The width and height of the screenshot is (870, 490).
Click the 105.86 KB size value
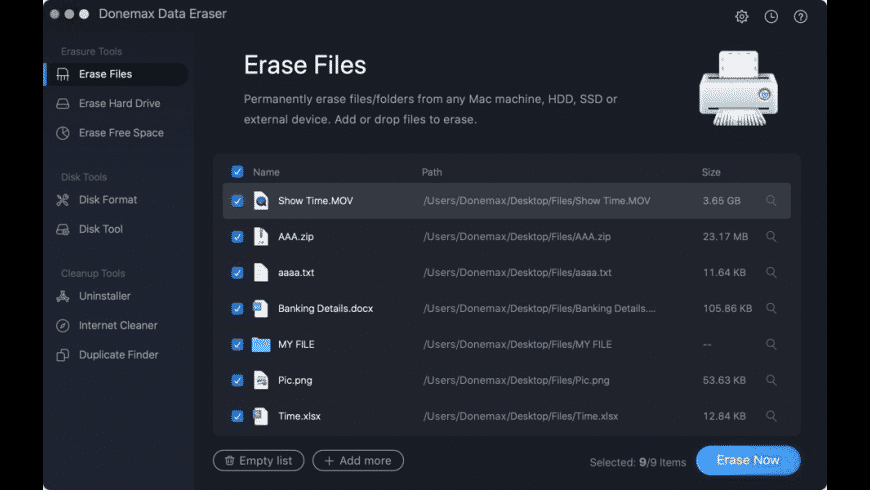pyautogui.click(x=727, y=309)
